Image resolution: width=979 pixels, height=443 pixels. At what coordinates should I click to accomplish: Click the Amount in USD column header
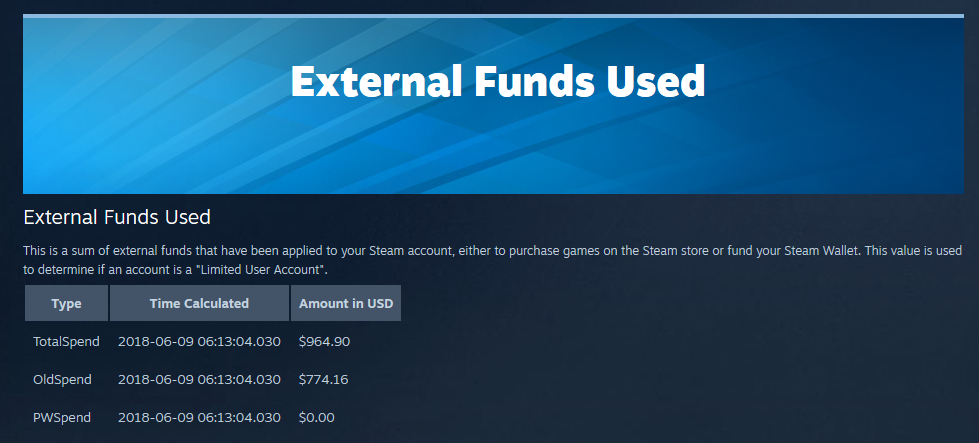point(345,303)
